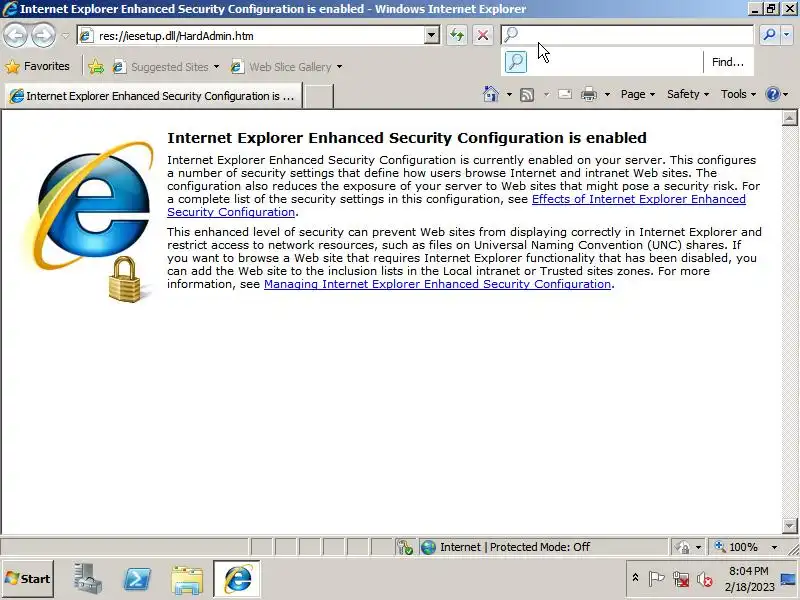Open the Page menu
Viewport: 800px width, 600px height.
pos(638,94)
